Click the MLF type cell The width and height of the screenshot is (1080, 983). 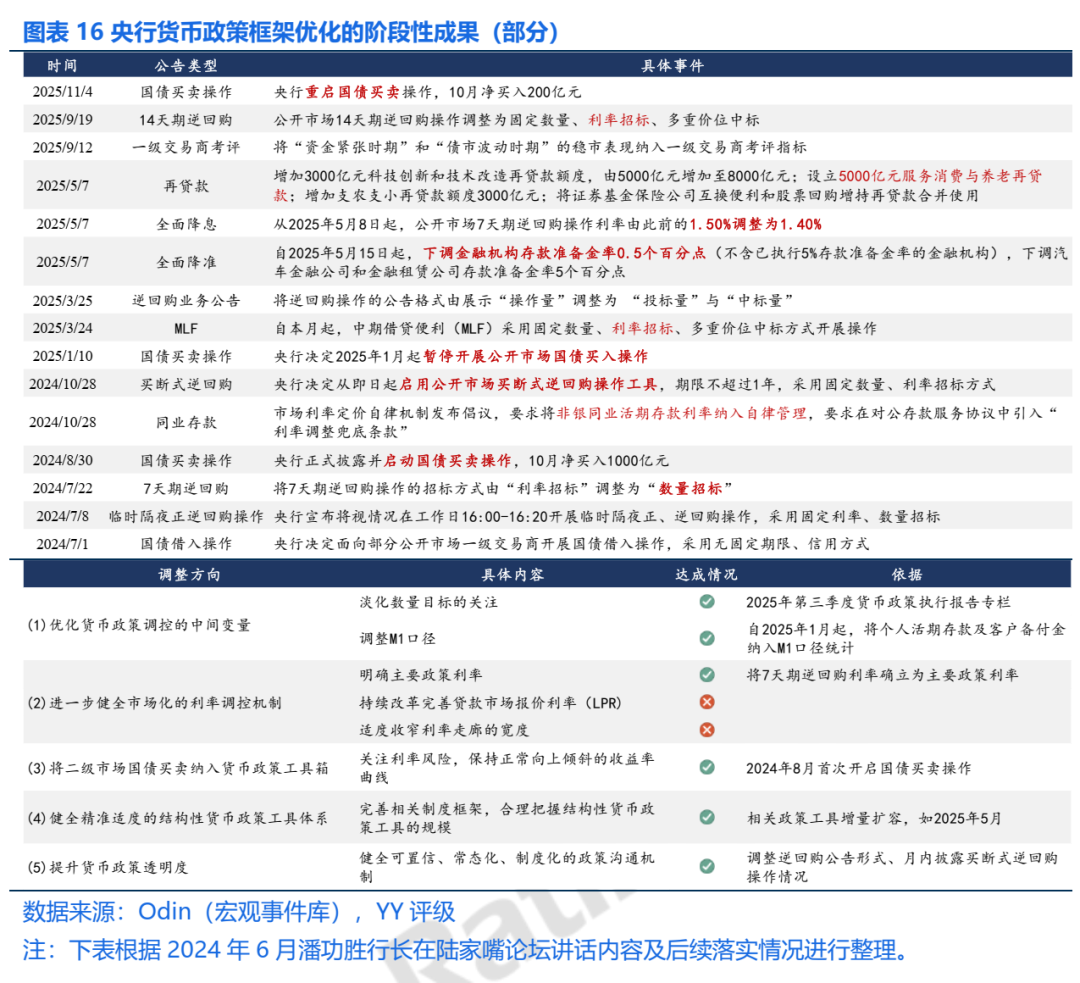coord(186,329)
